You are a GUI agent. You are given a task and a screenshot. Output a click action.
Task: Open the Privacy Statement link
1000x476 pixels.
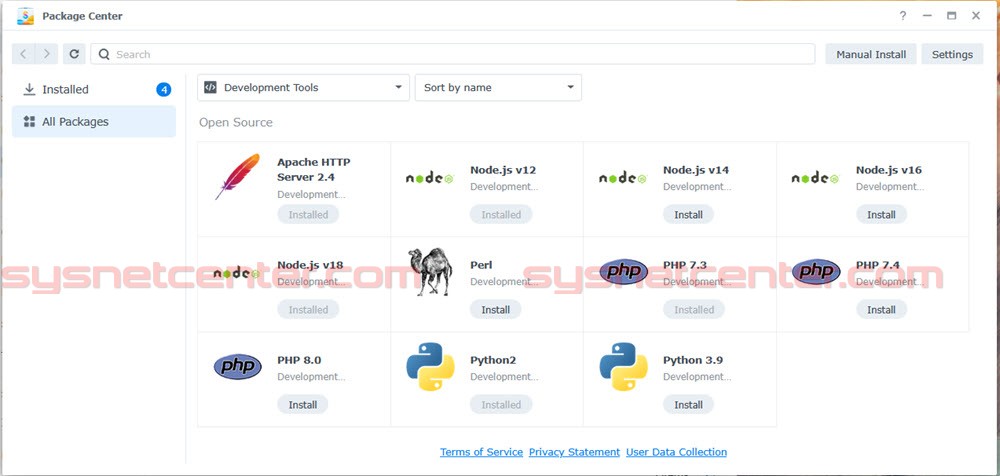[574, 452]
